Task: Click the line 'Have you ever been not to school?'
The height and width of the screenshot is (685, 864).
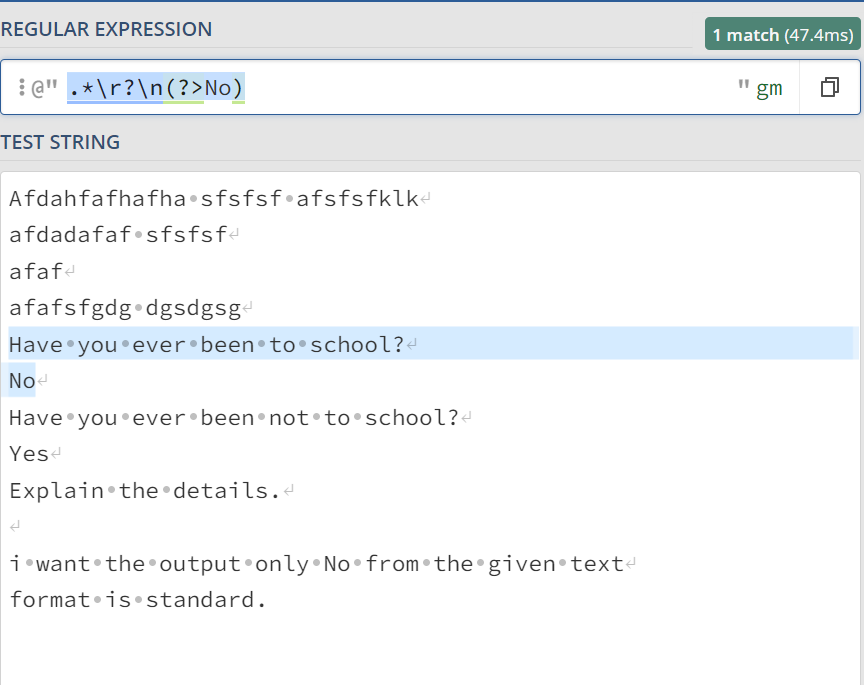Action: click(233, 418)
